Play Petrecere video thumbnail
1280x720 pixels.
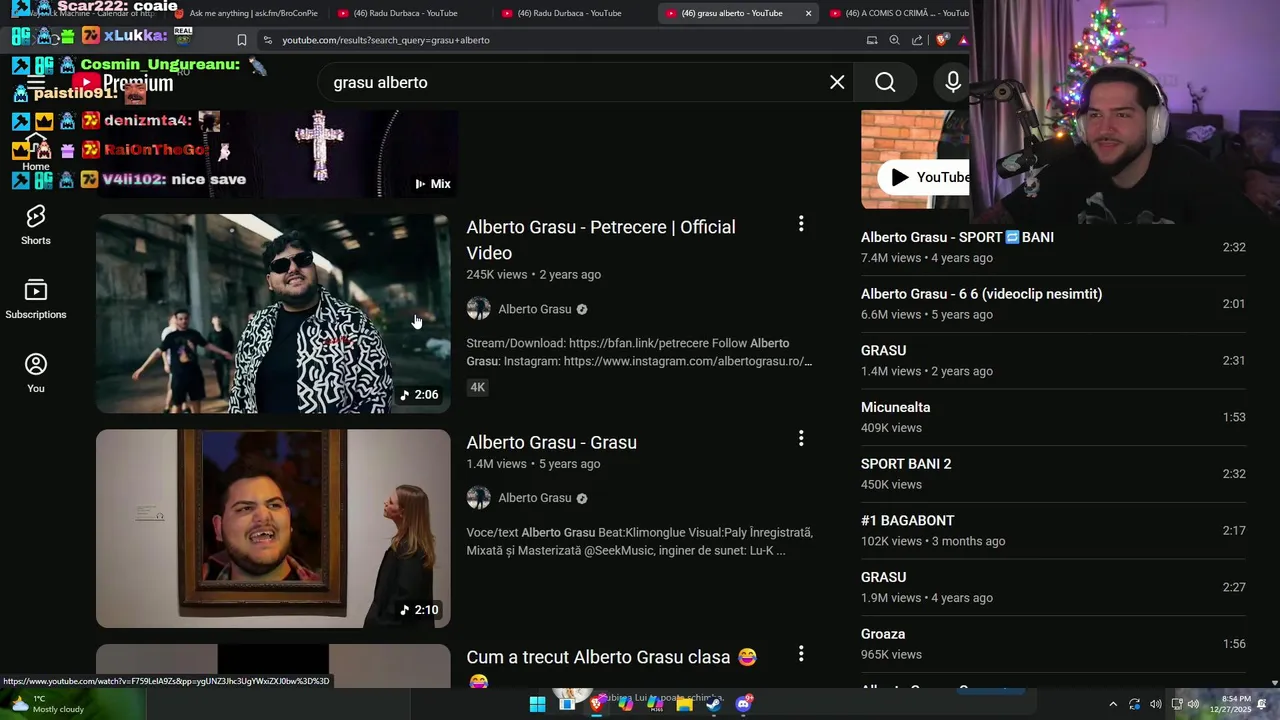click(273, 313)
